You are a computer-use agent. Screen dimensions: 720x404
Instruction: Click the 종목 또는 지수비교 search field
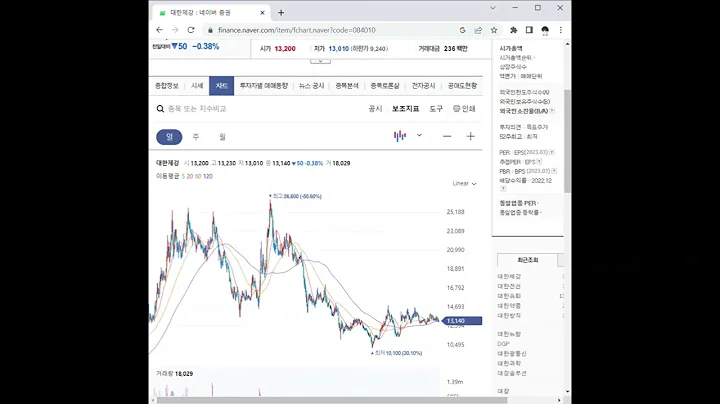(197, 109)
